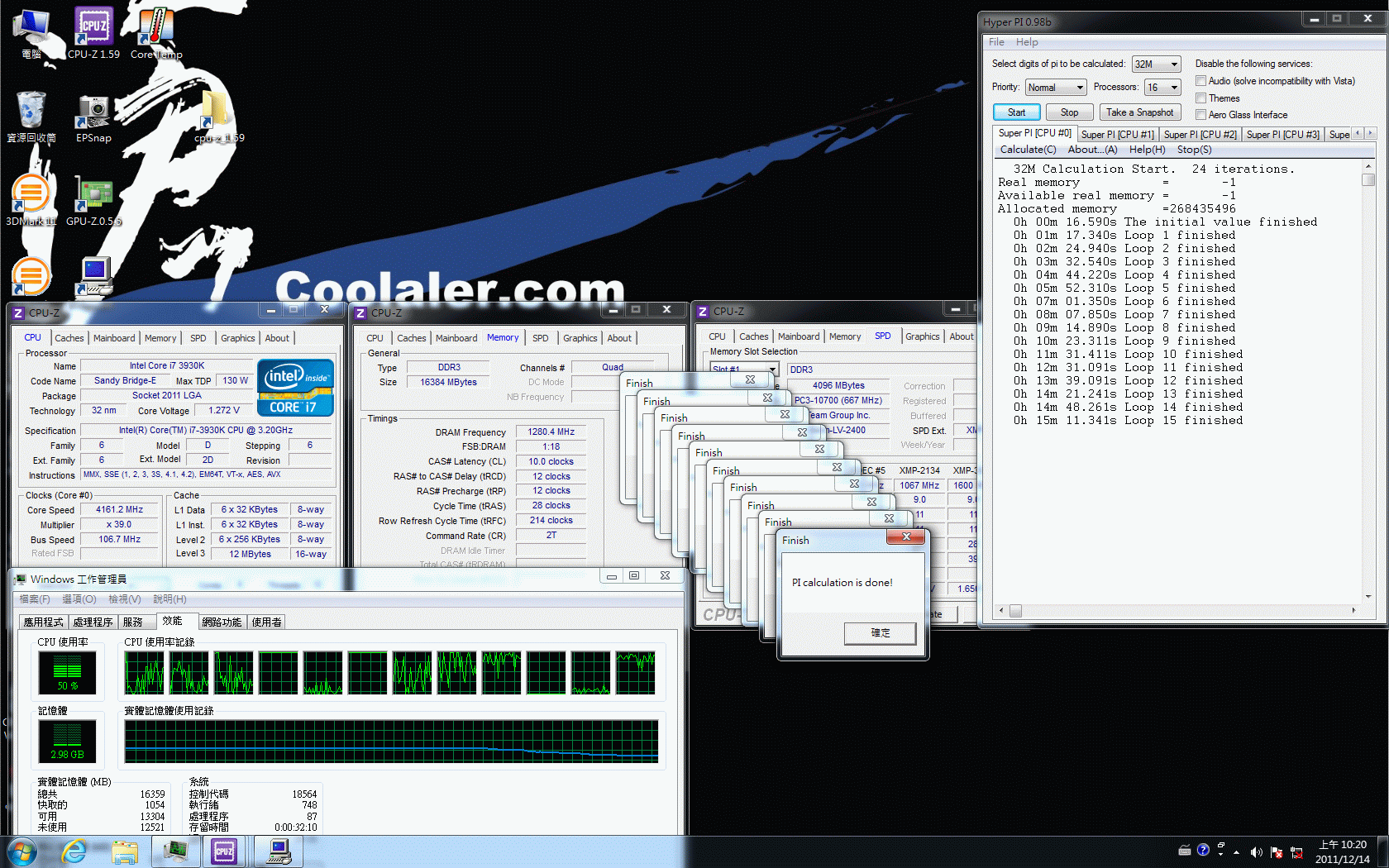This screenshot has height=868, width=1389.
Task: Click the first CPU usage history graph
Action: pos(145,672)
